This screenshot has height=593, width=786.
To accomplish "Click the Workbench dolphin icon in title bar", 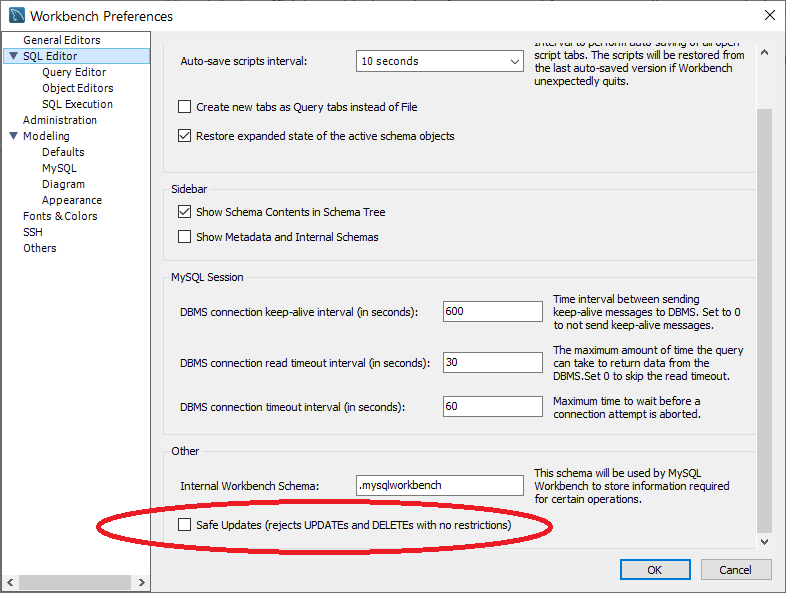I will point(17,16).
